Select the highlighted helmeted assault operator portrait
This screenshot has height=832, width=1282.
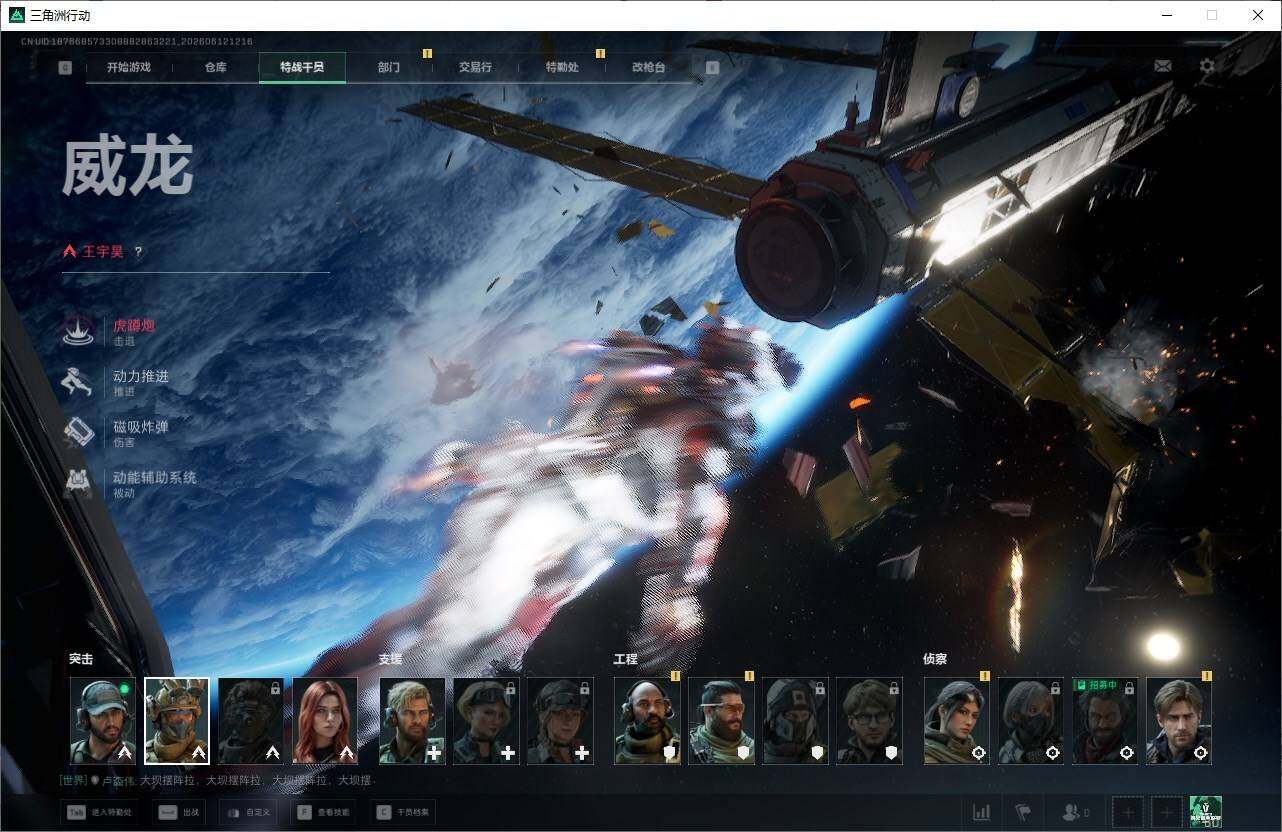(x=177, y=721)
